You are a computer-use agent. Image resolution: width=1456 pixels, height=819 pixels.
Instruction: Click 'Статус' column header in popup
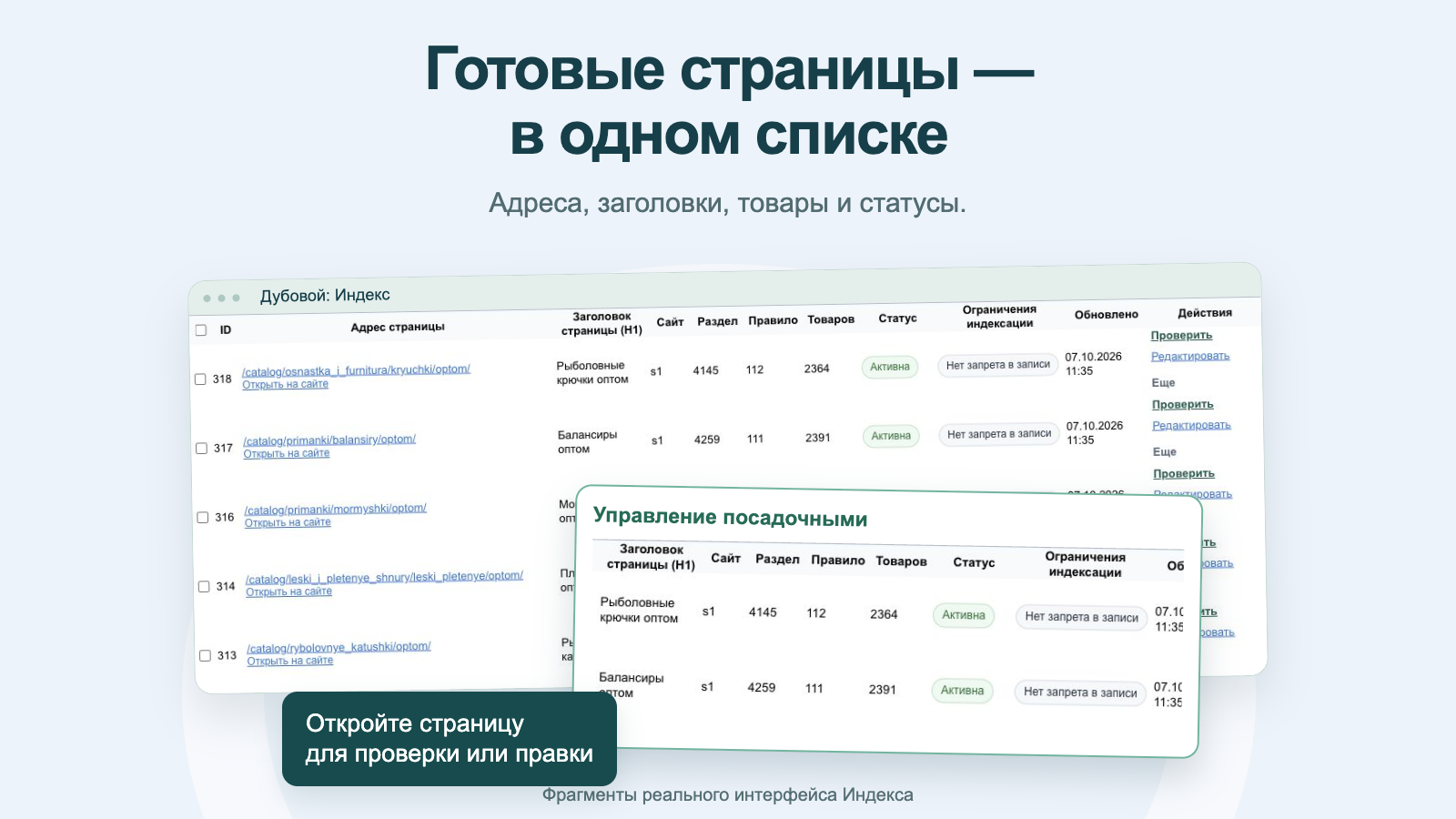point(974,563)
